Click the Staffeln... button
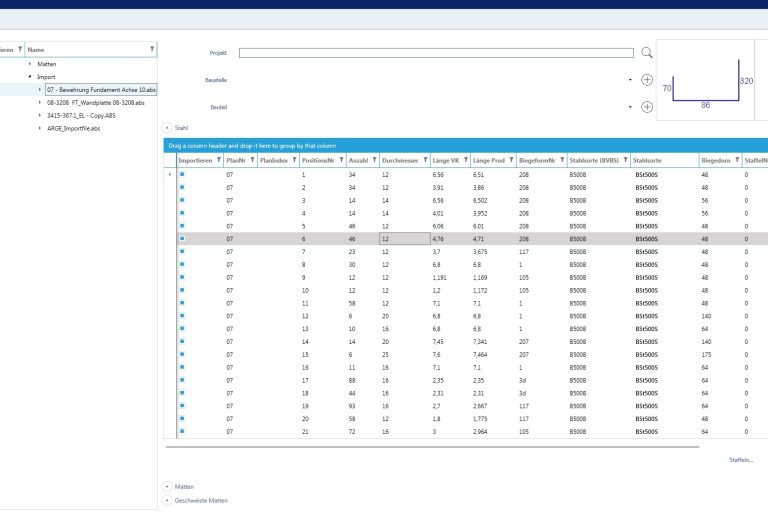This screenshot has width=768, height=512. [x=741, y=459]
